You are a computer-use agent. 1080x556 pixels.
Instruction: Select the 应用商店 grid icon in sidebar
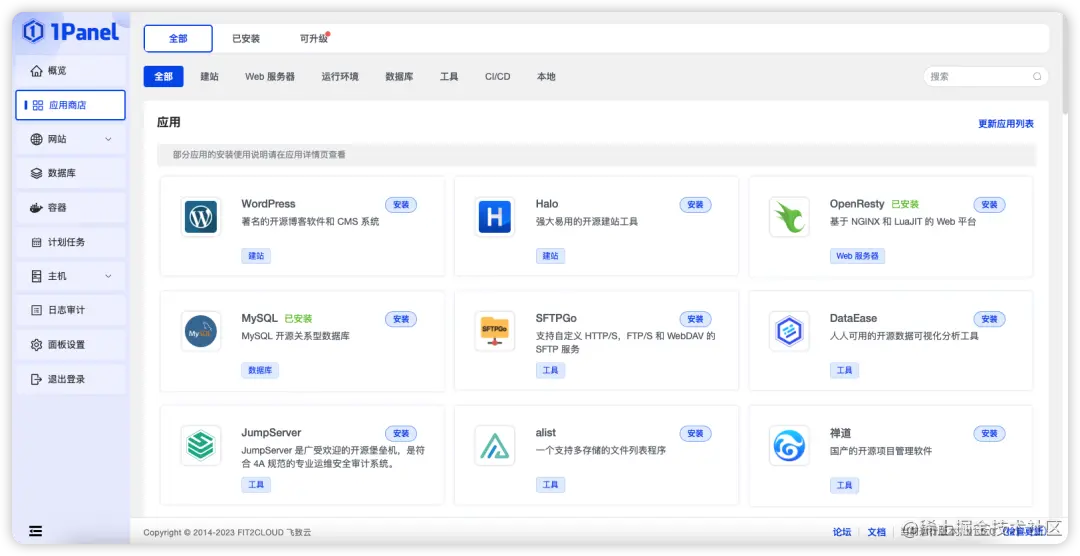38,105
